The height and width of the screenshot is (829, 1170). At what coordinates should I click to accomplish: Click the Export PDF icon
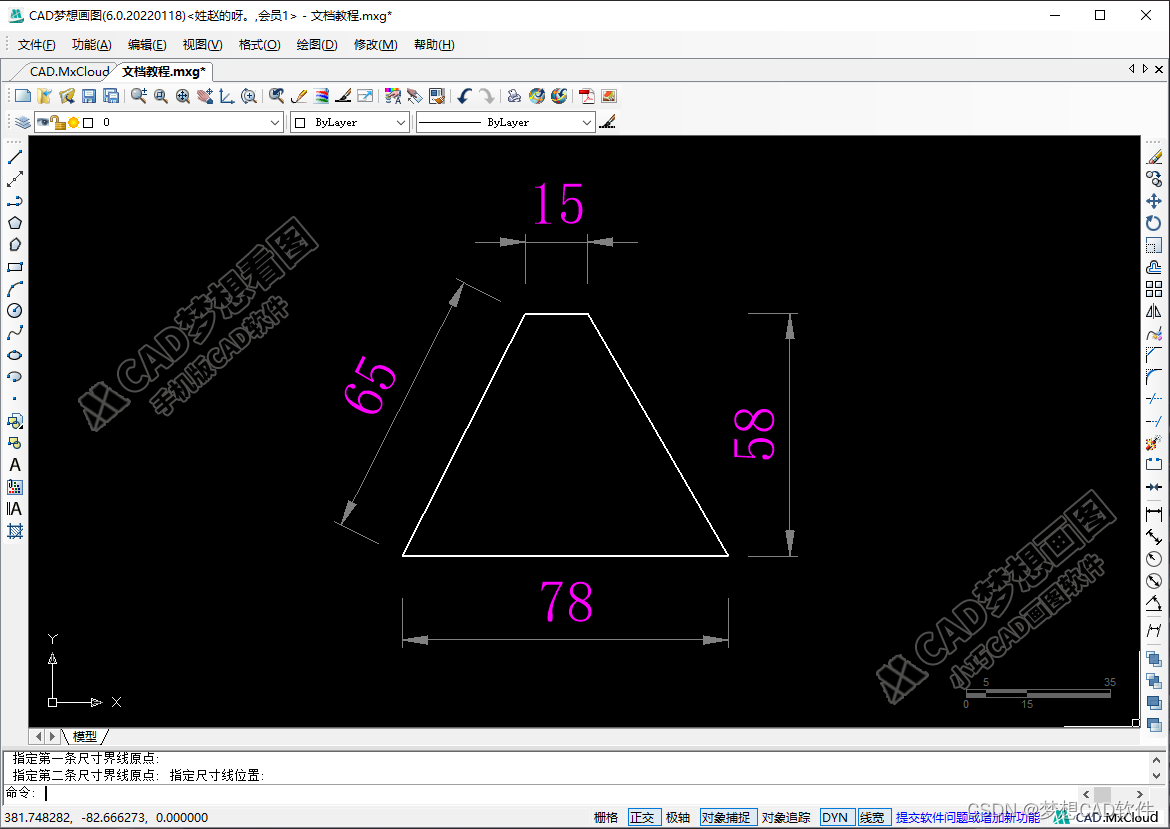tap(587, 96)
